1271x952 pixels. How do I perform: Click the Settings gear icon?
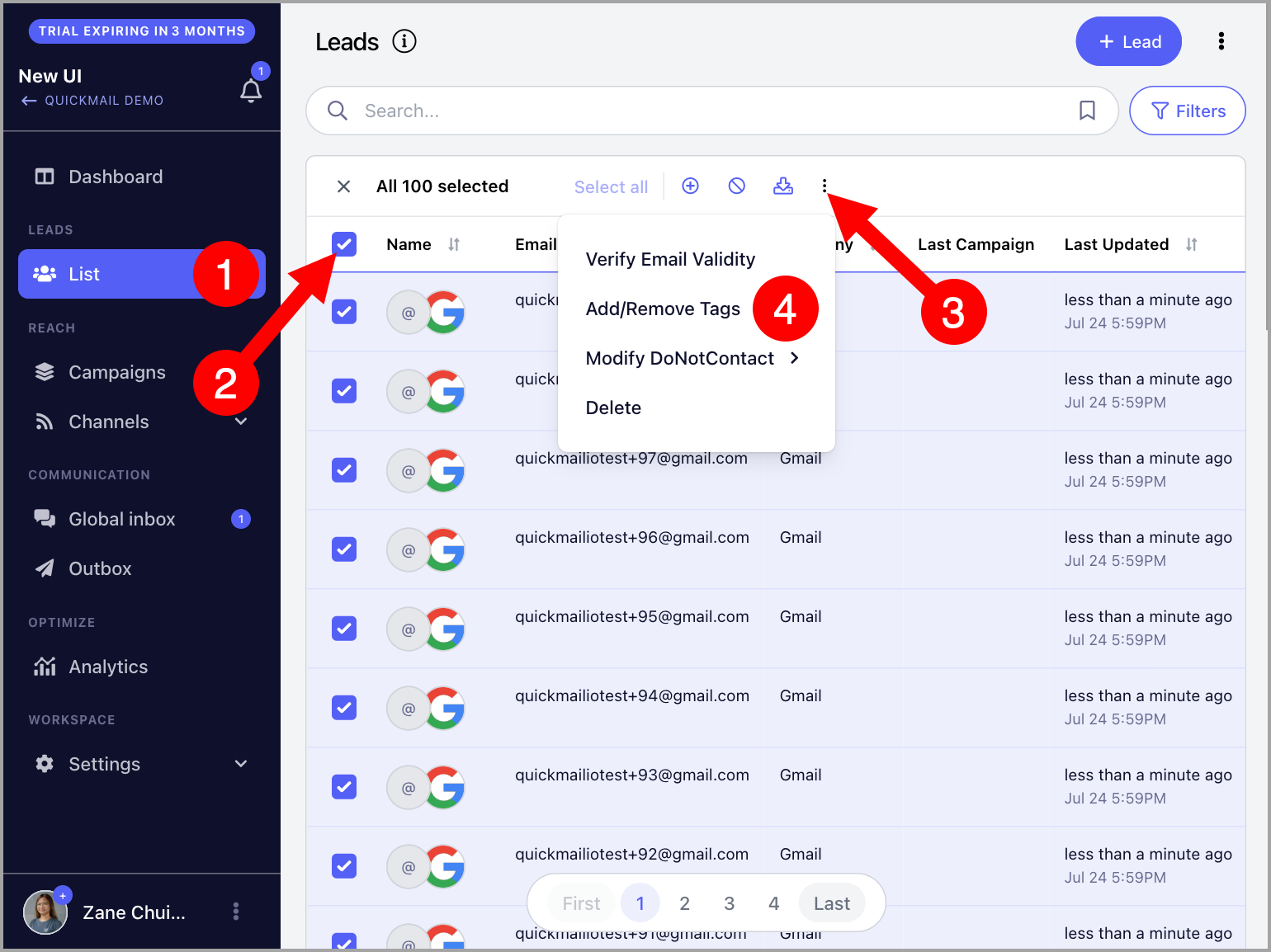click(45, 764)
